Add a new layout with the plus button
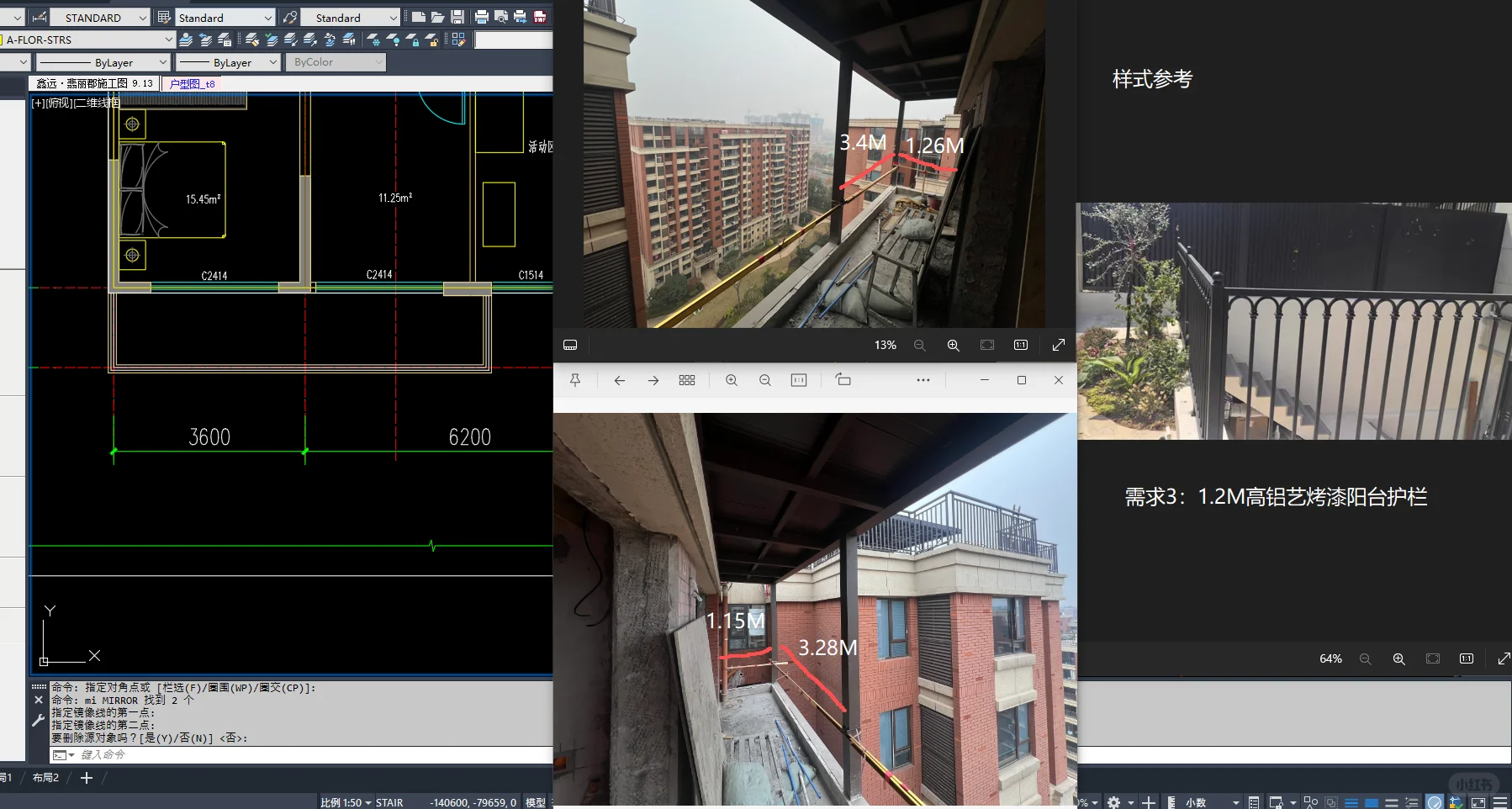 coord(86,778)
